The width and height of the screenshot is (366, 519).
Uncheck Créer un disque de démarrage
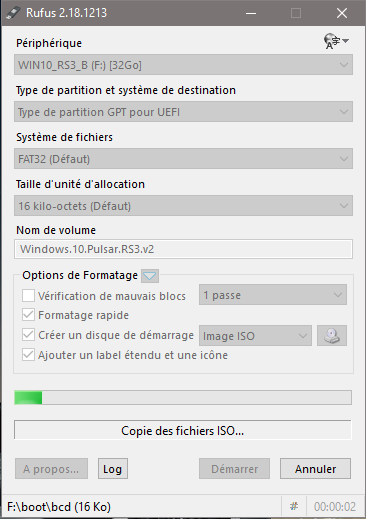28,335
